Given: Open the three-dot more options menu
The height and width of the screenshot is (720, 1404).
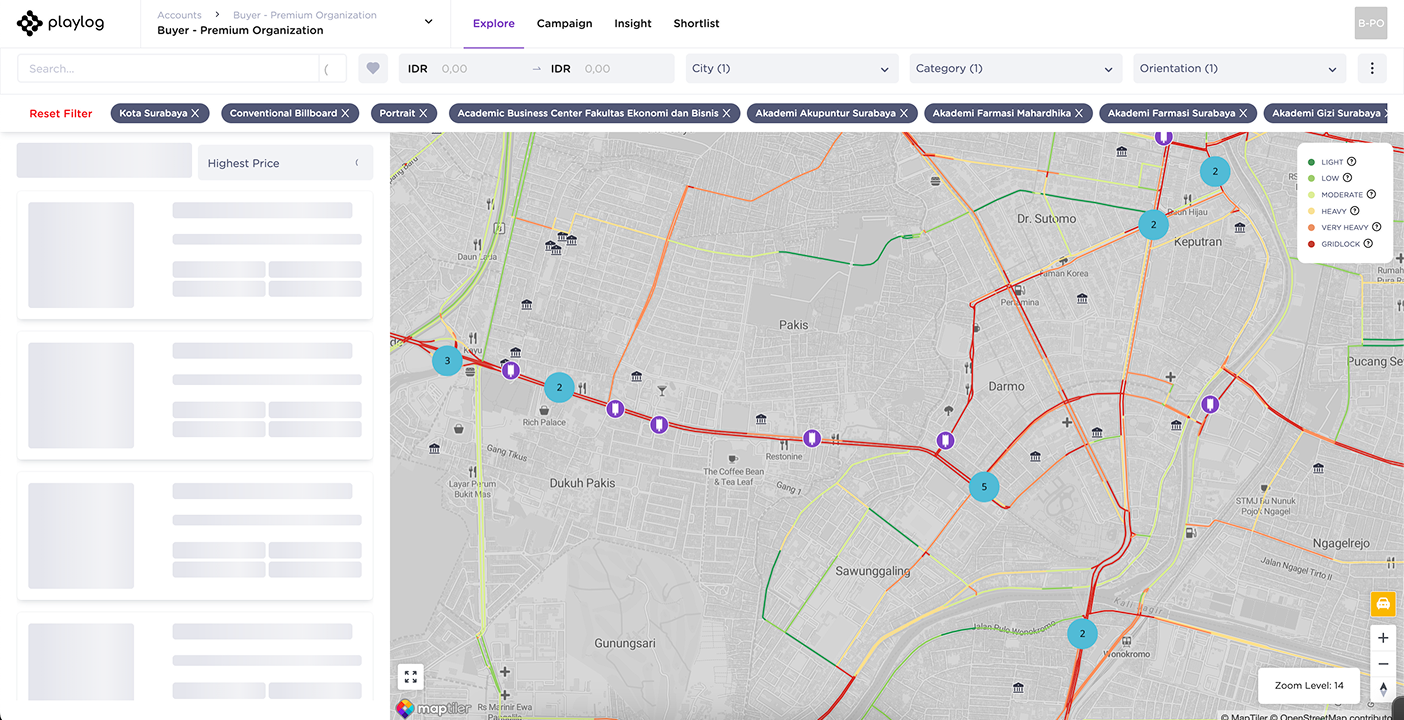Looking at the screenshot, I should coord(1372,69).
